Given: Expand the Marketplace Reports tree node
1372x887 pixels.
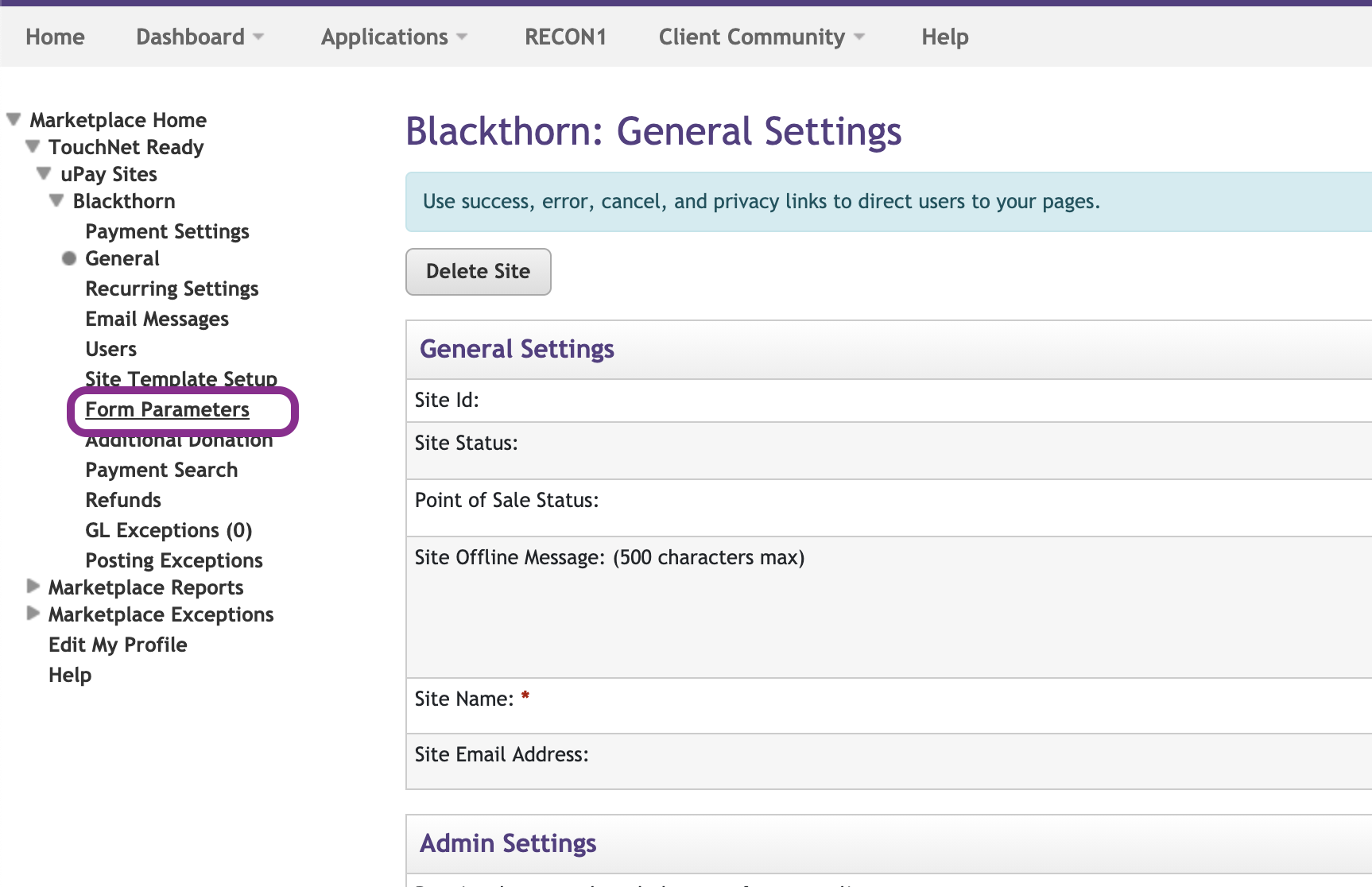Looking at the screenshot, I should coord(33,587).
